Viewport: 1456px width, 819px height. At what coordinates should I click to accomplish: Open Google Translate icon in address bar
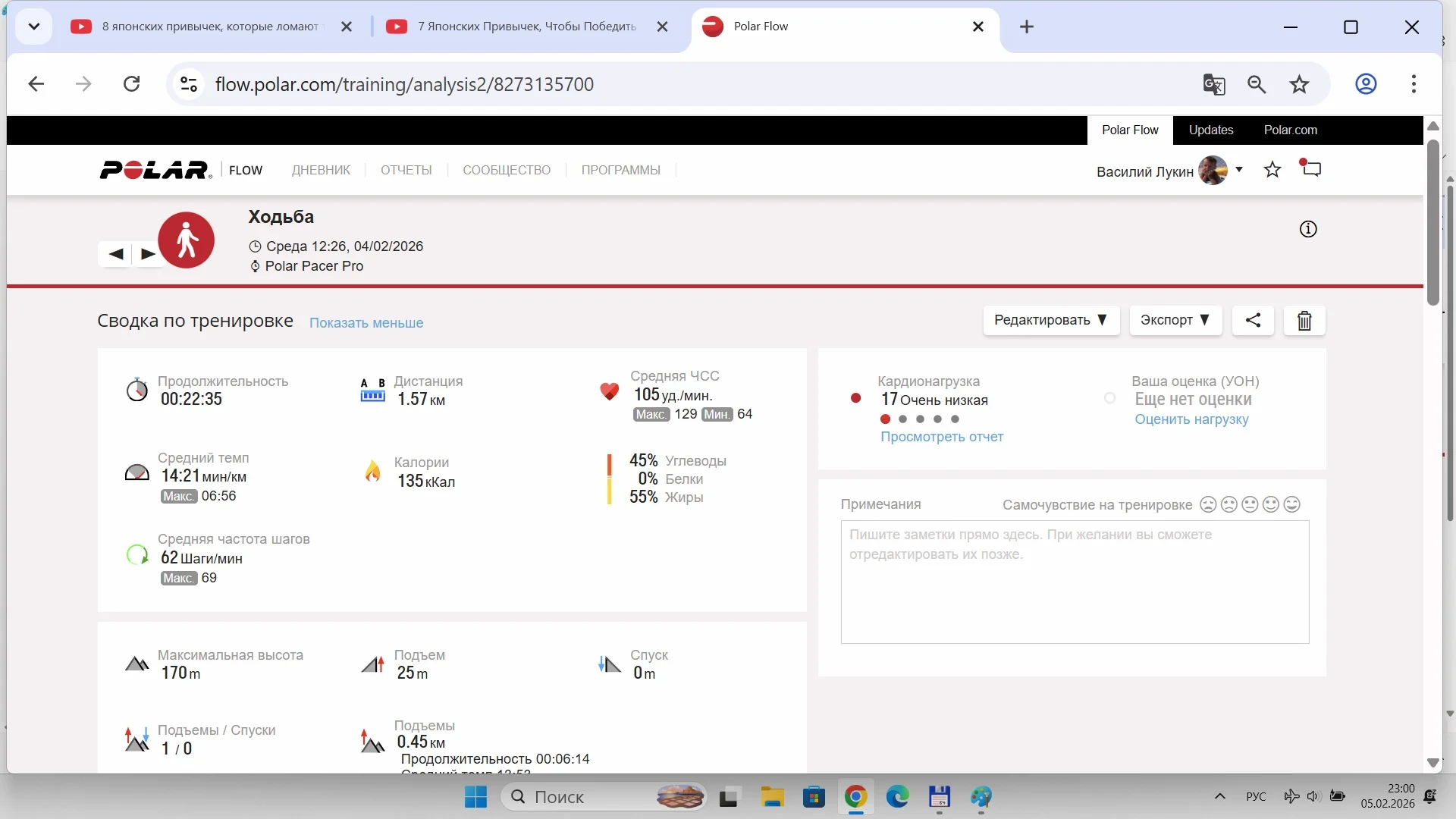click(x=1214, y=84)
